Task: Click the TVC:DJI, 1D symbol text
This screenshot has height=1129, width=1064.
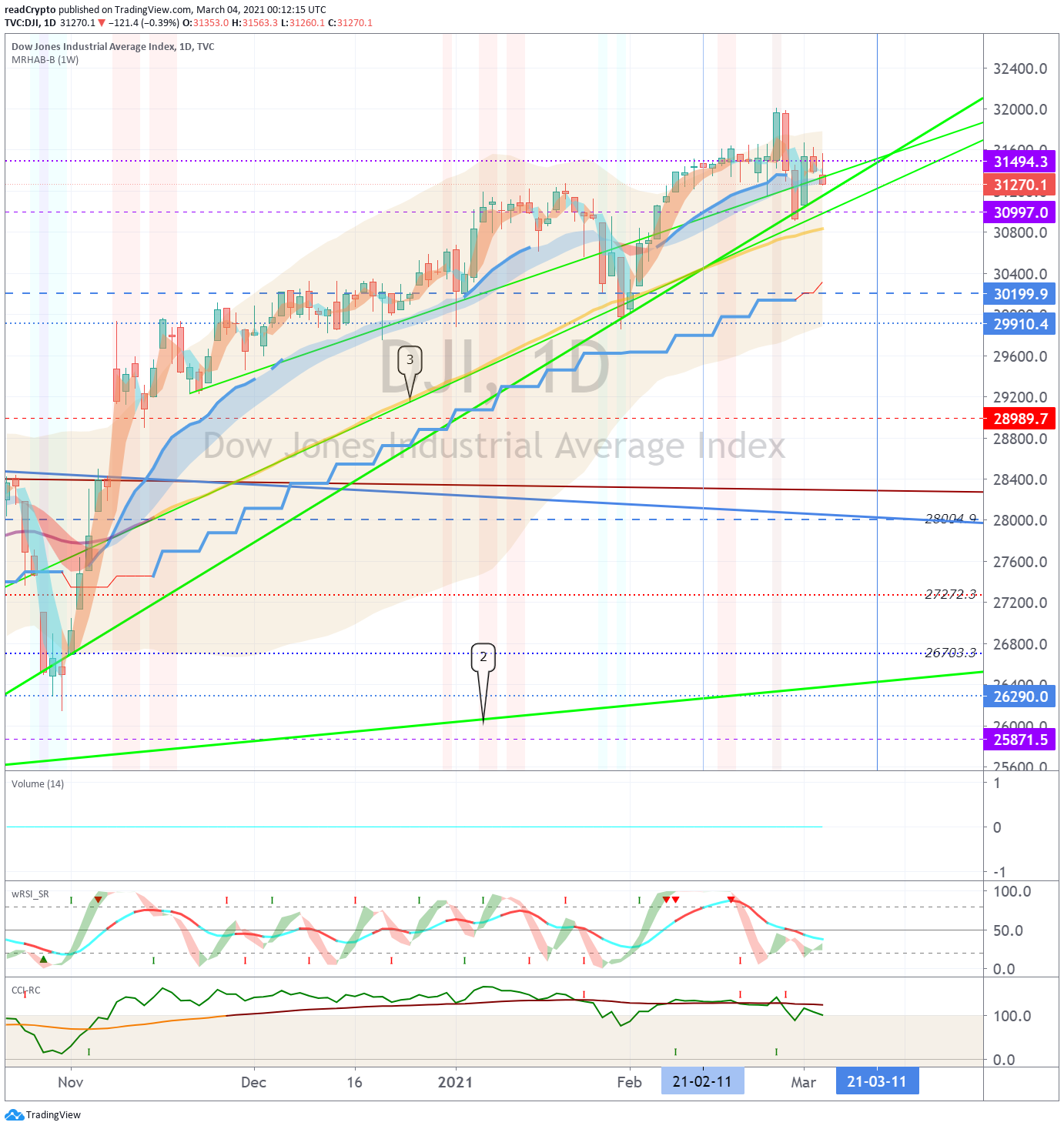Action: click(30, 23)
